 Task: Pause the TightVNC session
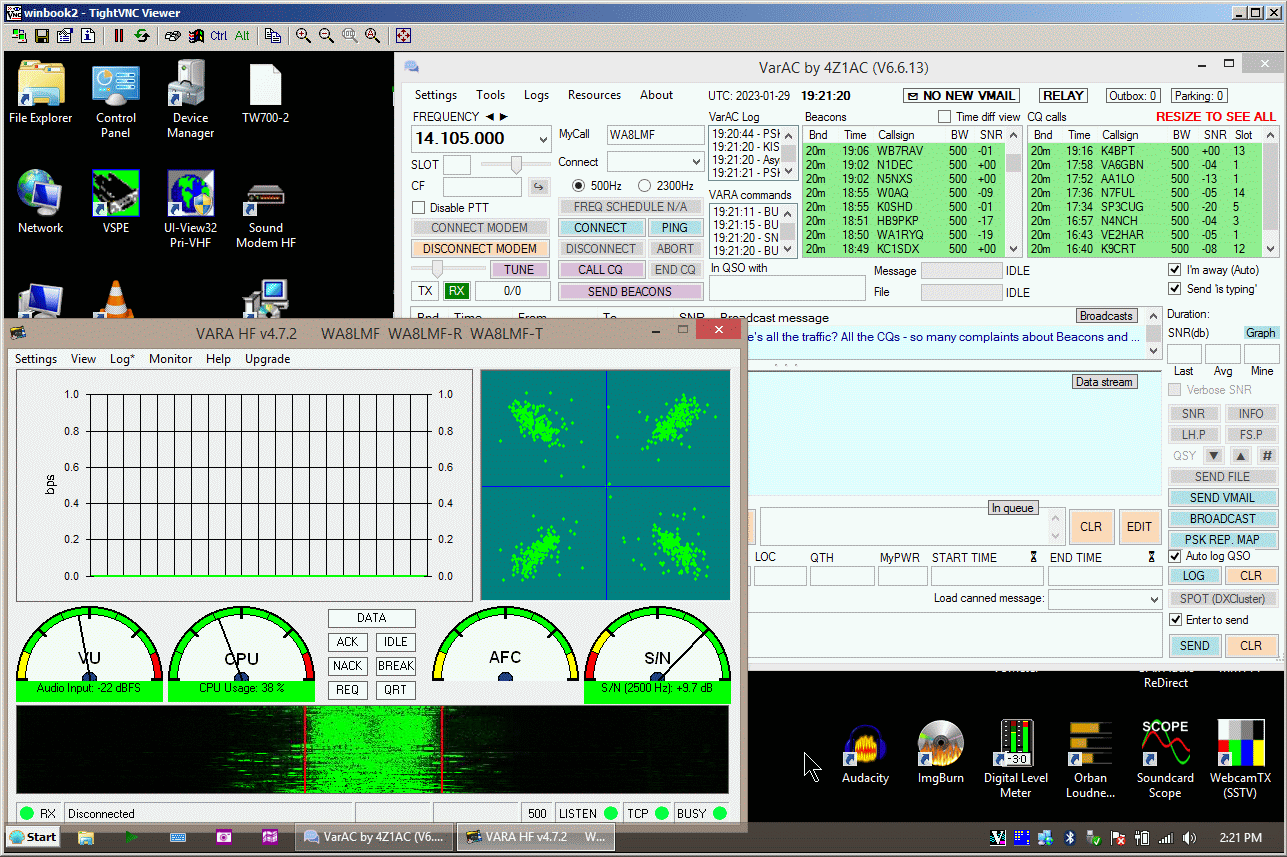pos(119,35)
